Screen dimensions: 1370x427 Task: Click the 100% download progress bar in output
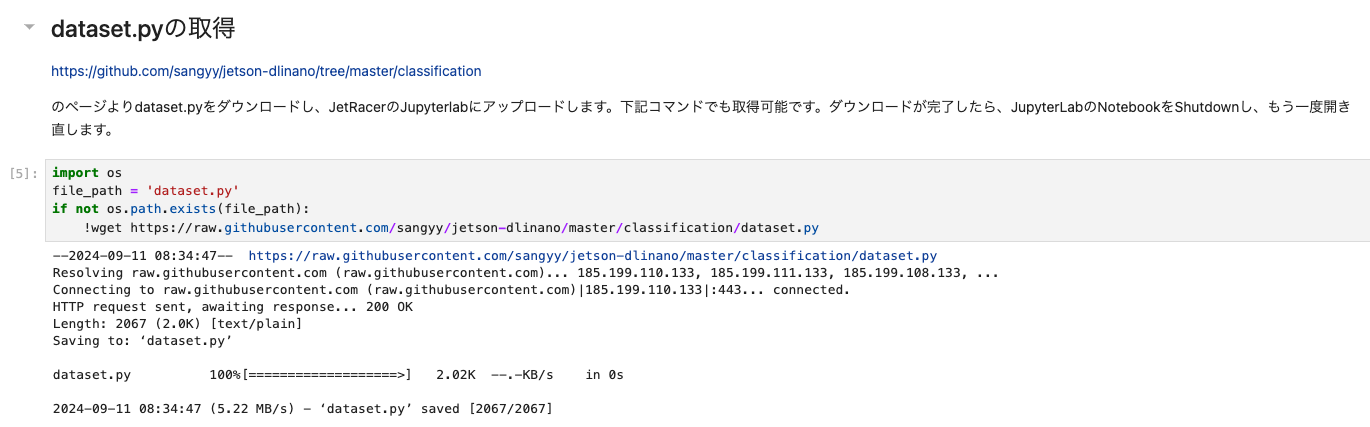(310, 375)
